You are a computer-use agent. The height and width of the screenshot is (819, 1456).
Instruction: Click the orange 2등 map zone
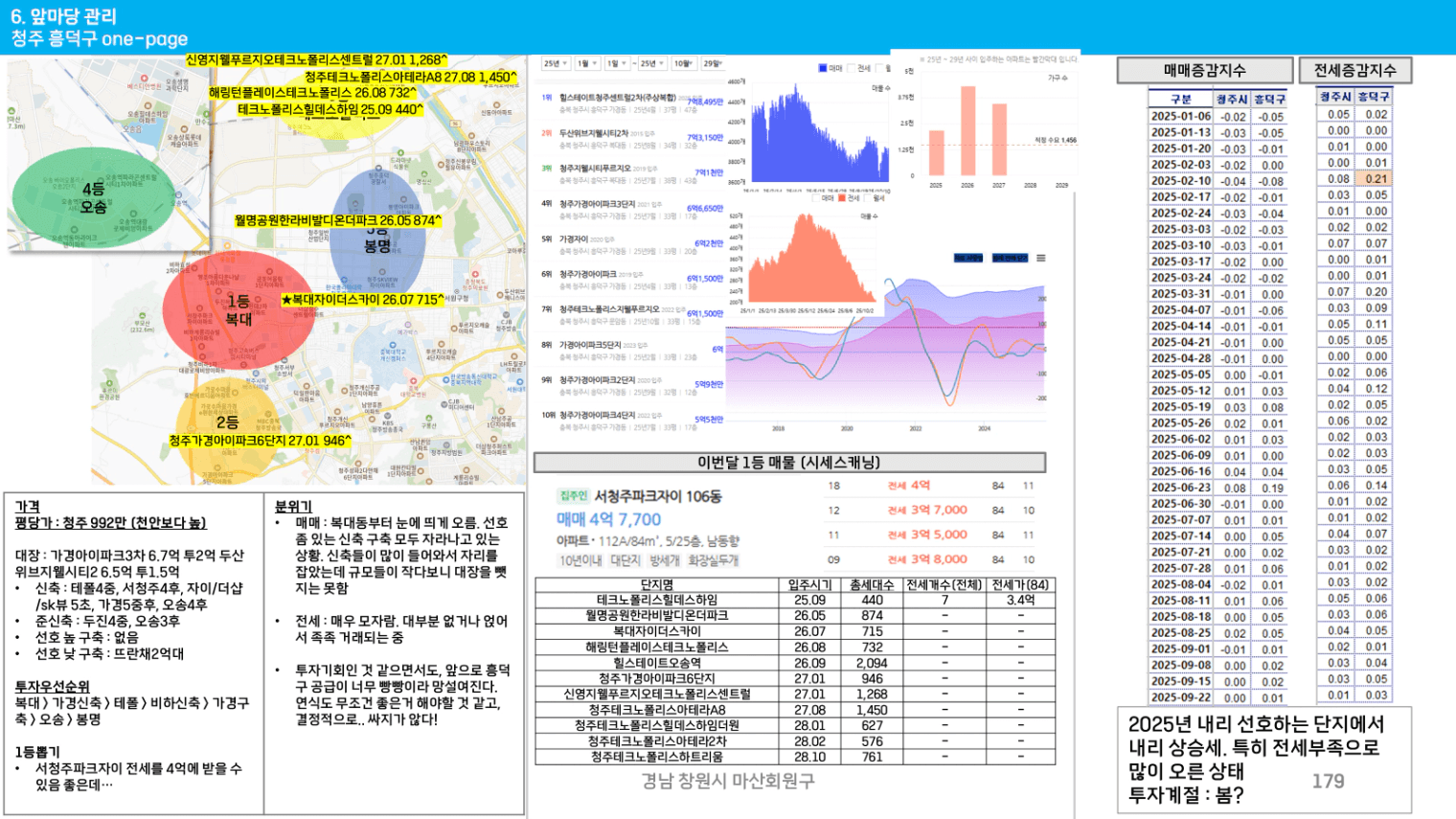pyautogui.click(x=227, y=422)
